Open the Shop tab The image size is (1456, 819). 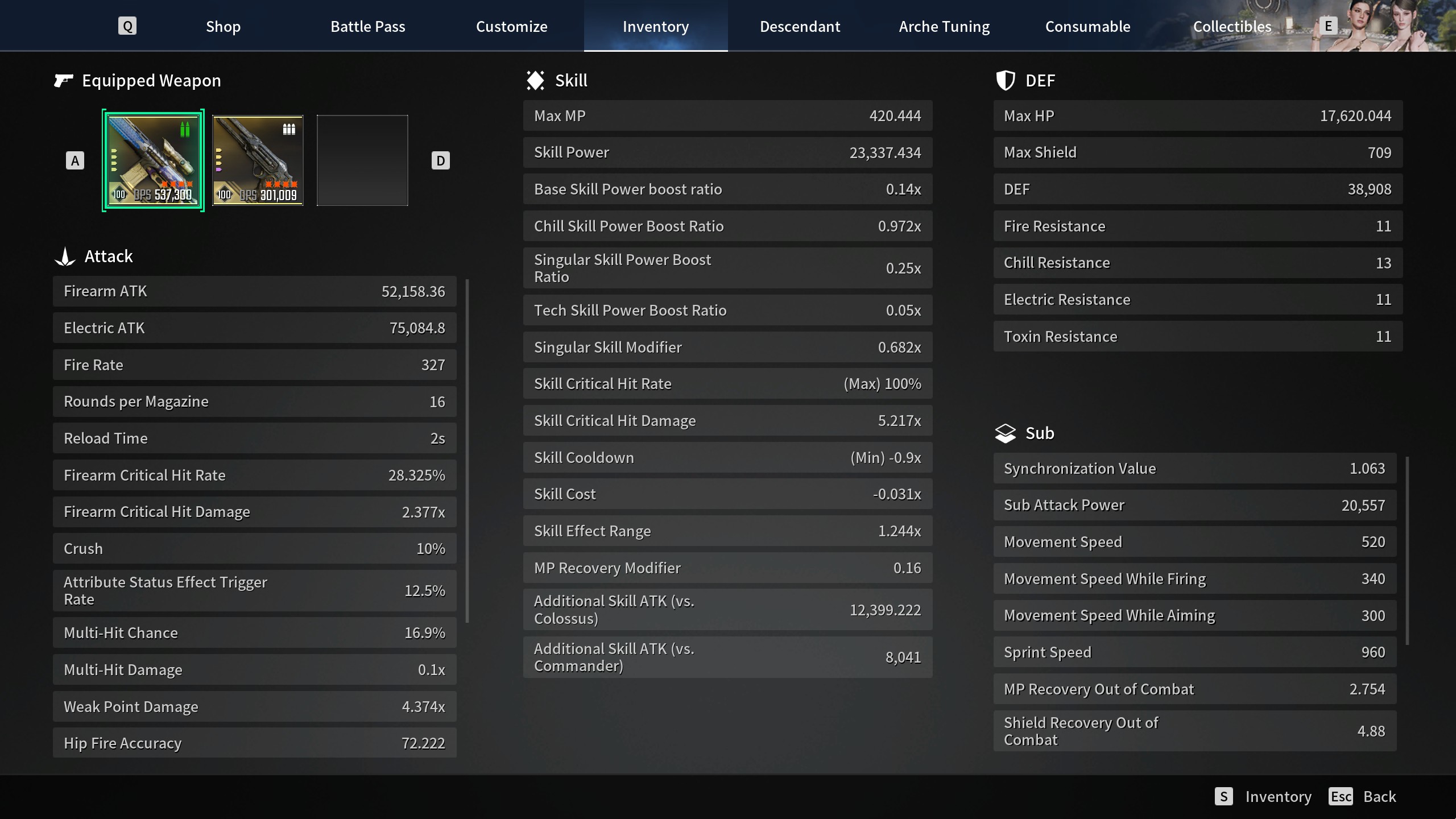tap(223, 27)
